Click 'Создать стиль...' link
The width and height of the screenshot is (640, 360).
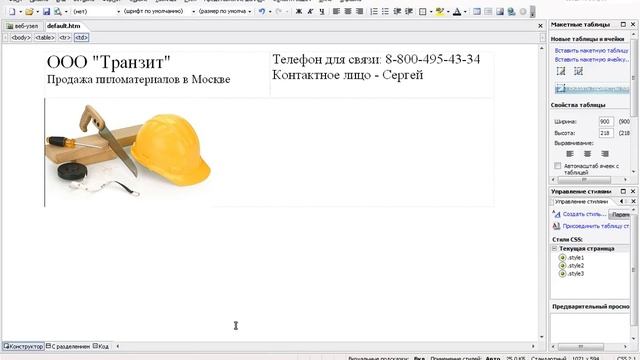pyautogui.click(x=584, y=214)
